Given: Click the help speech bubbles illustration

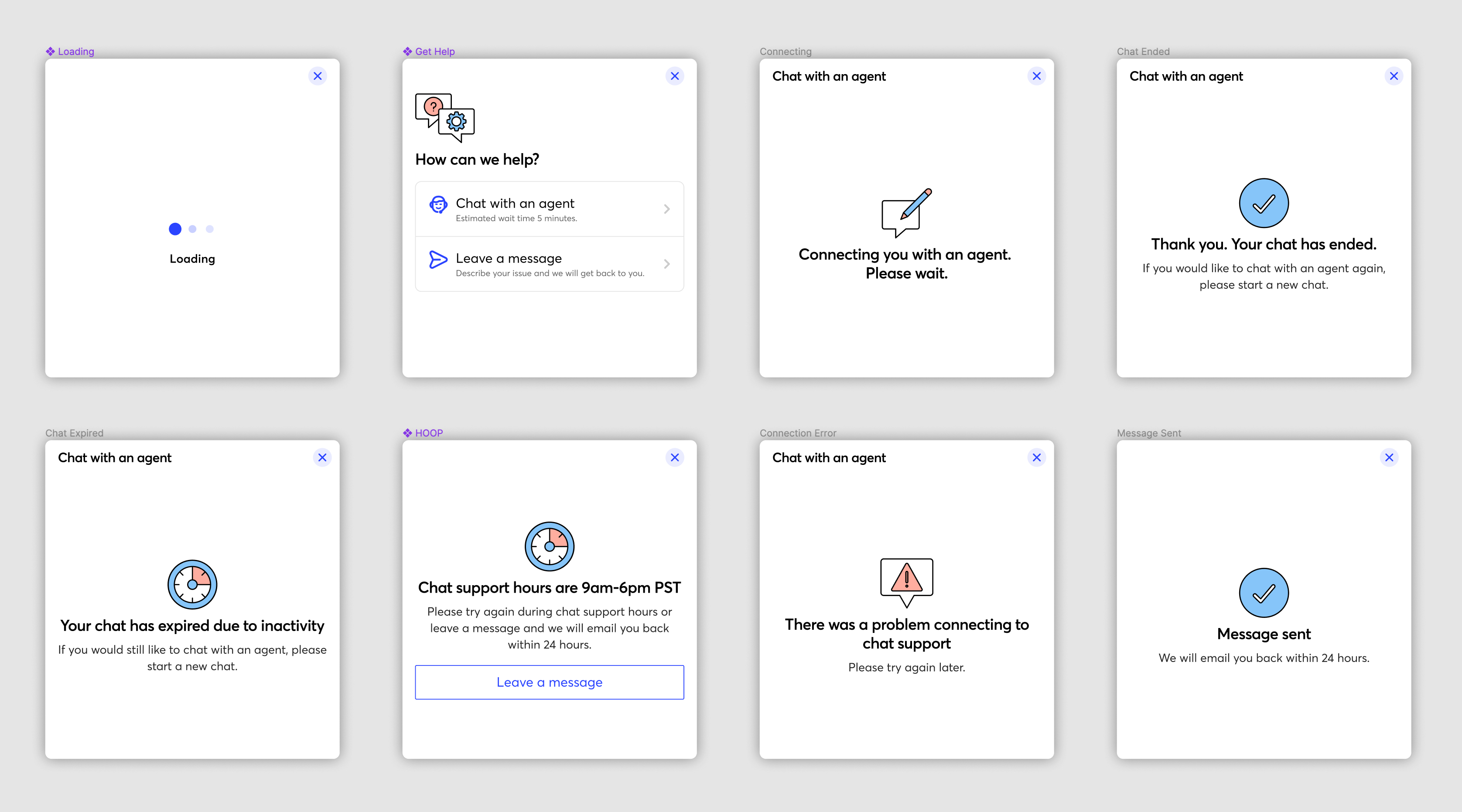Looking at the screenshot, I should click(444, 117).
